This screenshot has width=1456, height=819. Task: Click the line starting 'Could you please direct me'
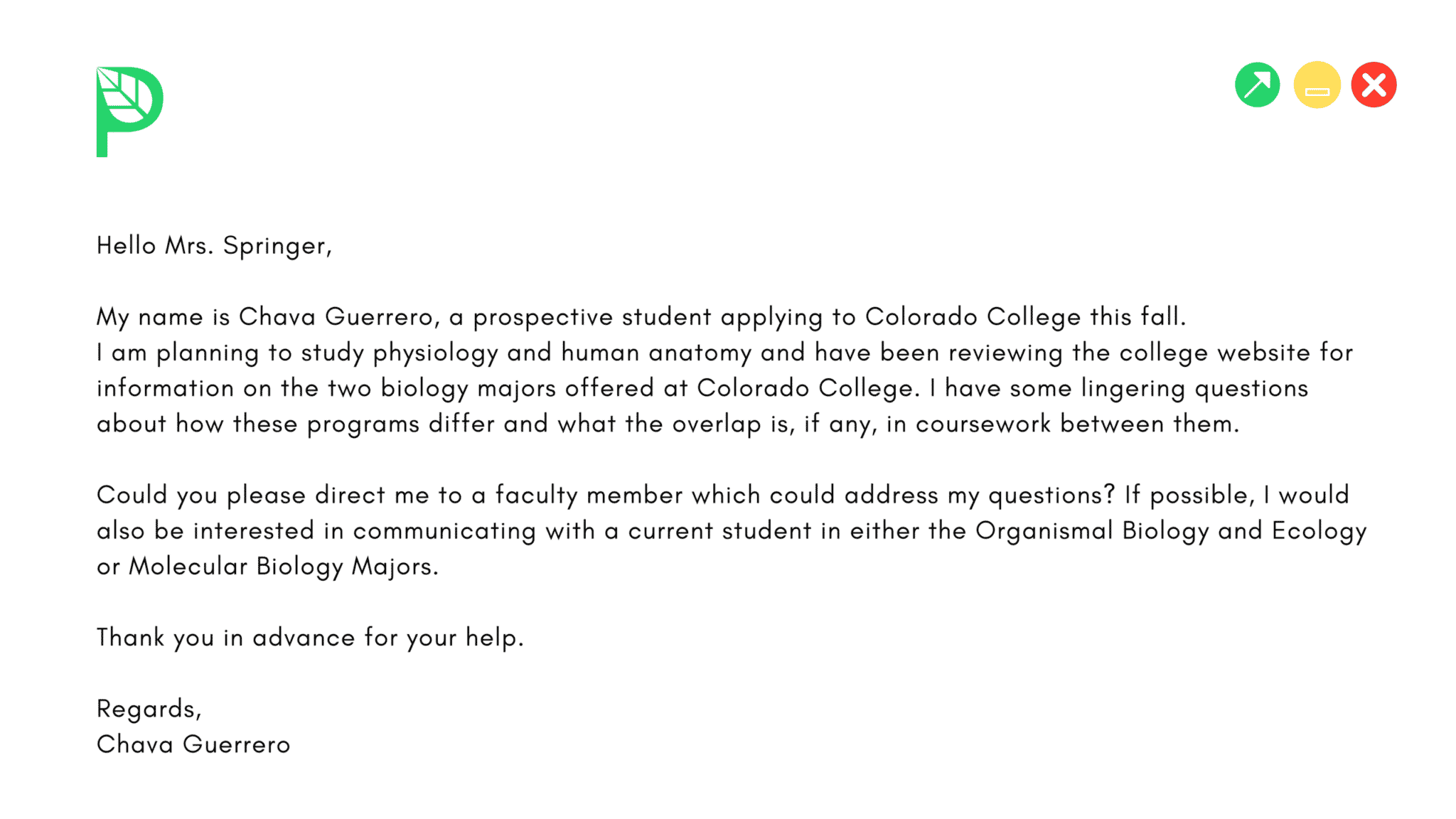(722, 496)
